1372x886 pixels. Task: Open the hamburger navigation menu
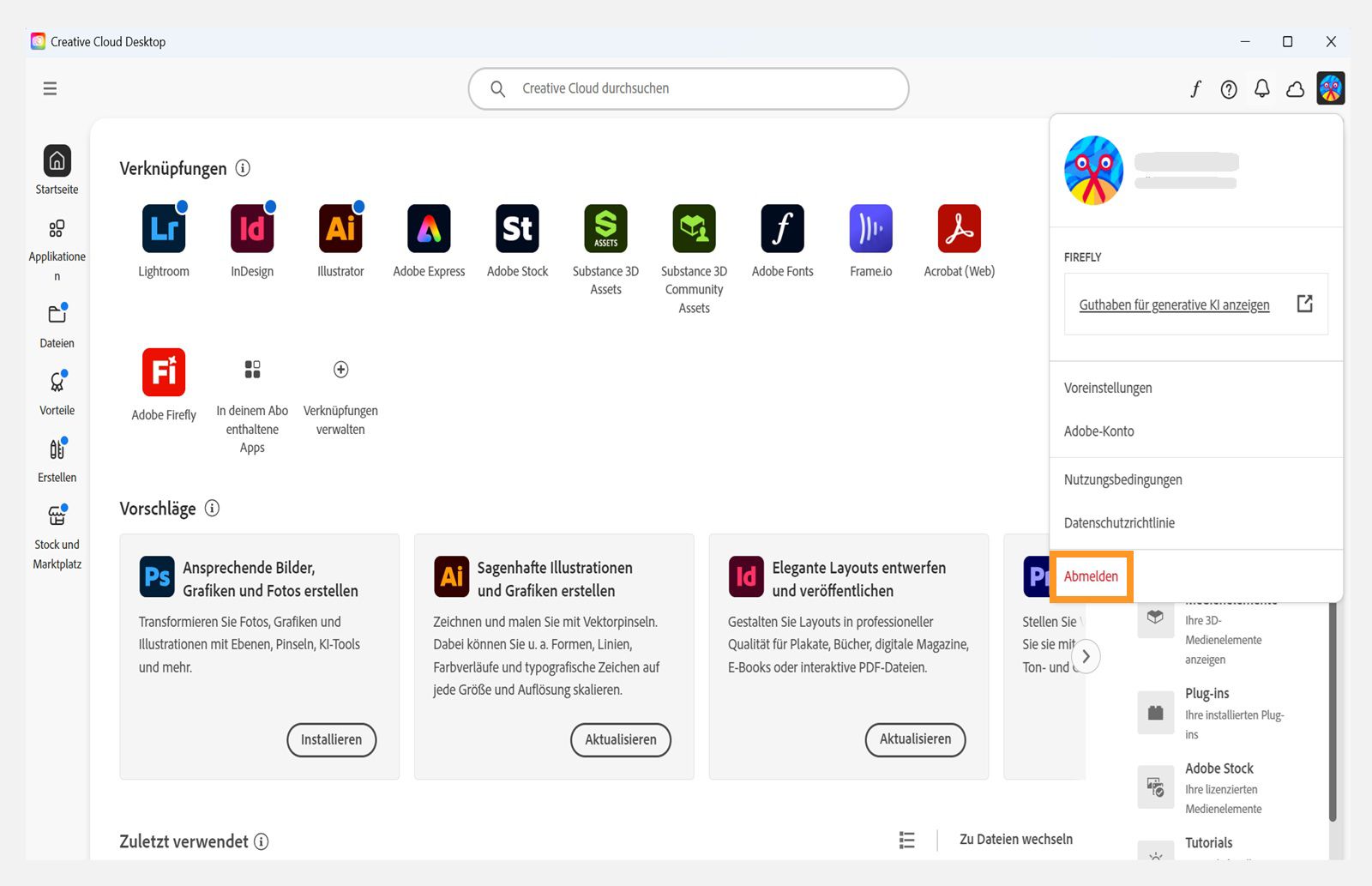pyautogui.click(x=50, y=88)
